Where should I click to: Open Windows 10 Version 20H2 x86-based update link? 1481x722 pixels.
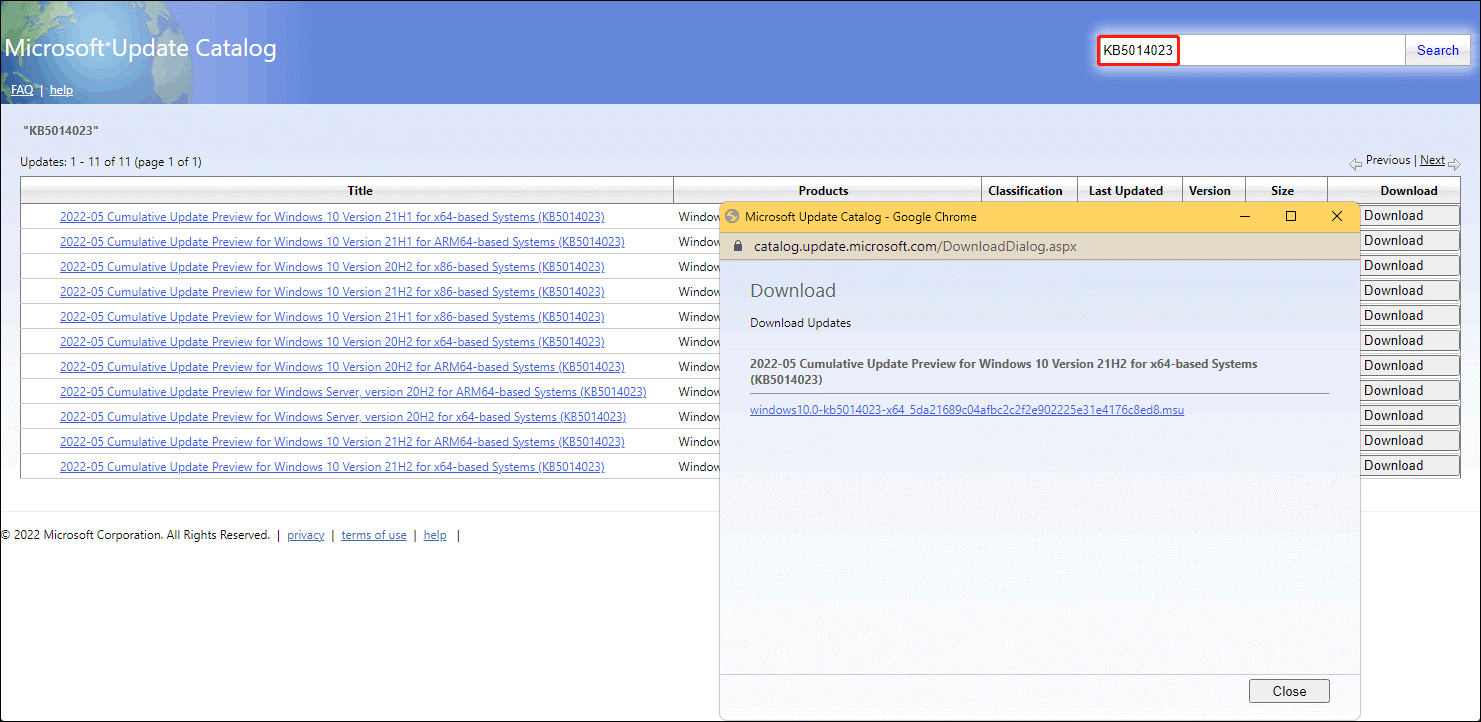(332, 267)
